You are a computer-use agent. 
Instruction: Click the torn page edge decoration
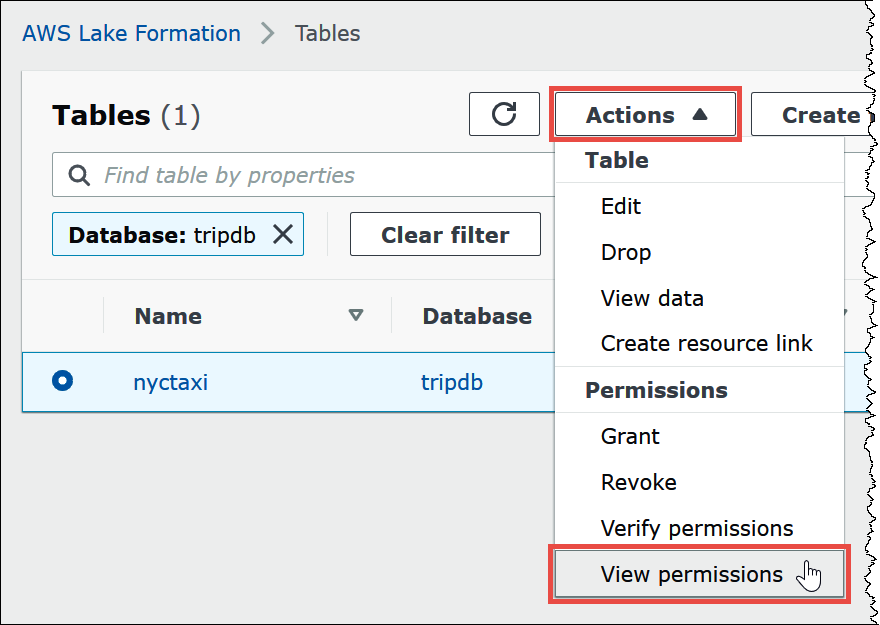click(x=868, y=300)
